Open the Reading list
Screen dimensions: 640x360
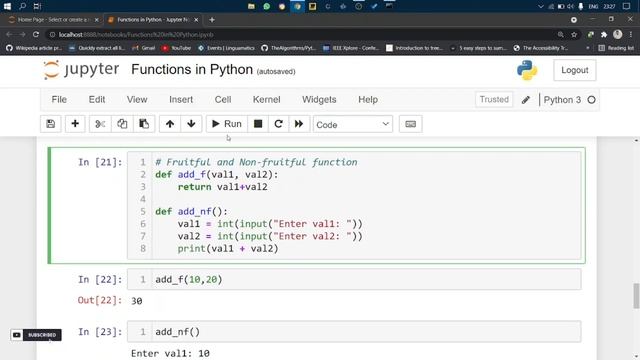[x=616, y=48]
